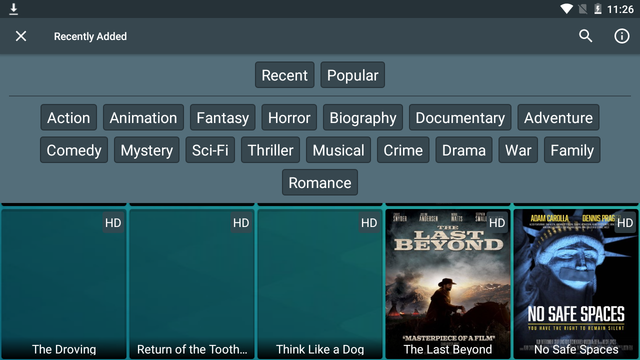
Task: Choose the Thriller genre filter
Action: click(270, 150)
